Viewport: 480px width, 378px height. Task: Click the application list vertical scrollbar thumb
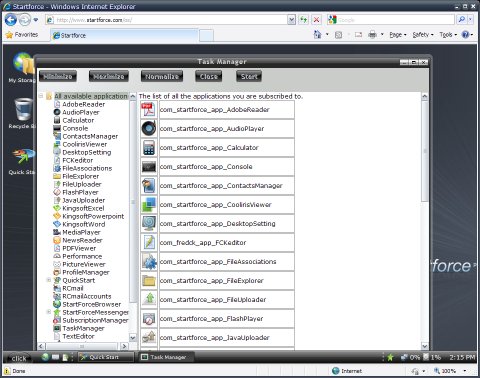click(425, 151)
